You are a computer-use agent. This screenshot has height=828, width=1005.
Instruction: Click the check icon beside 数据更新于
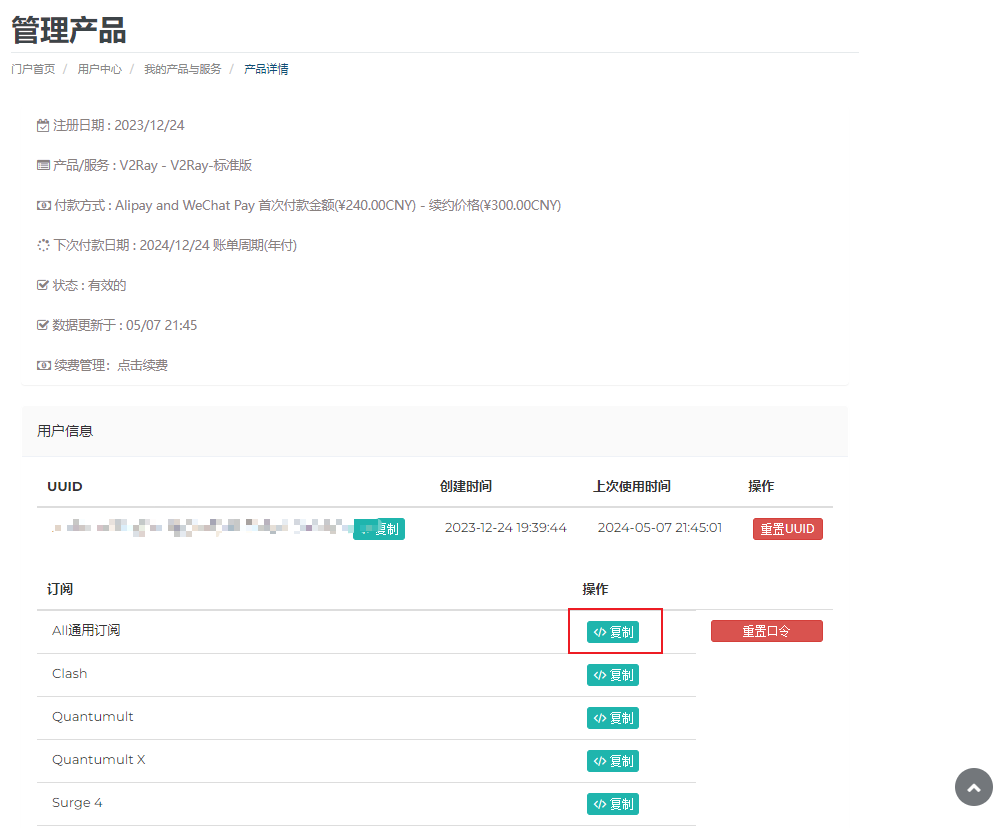[43, 326]
